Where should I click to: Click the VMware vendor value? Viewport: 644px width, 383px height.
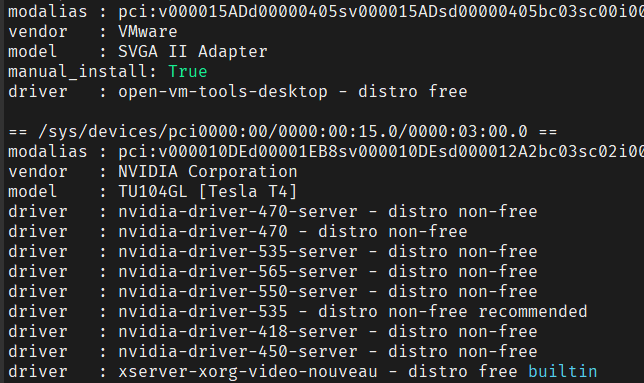(x=148, y=32)
